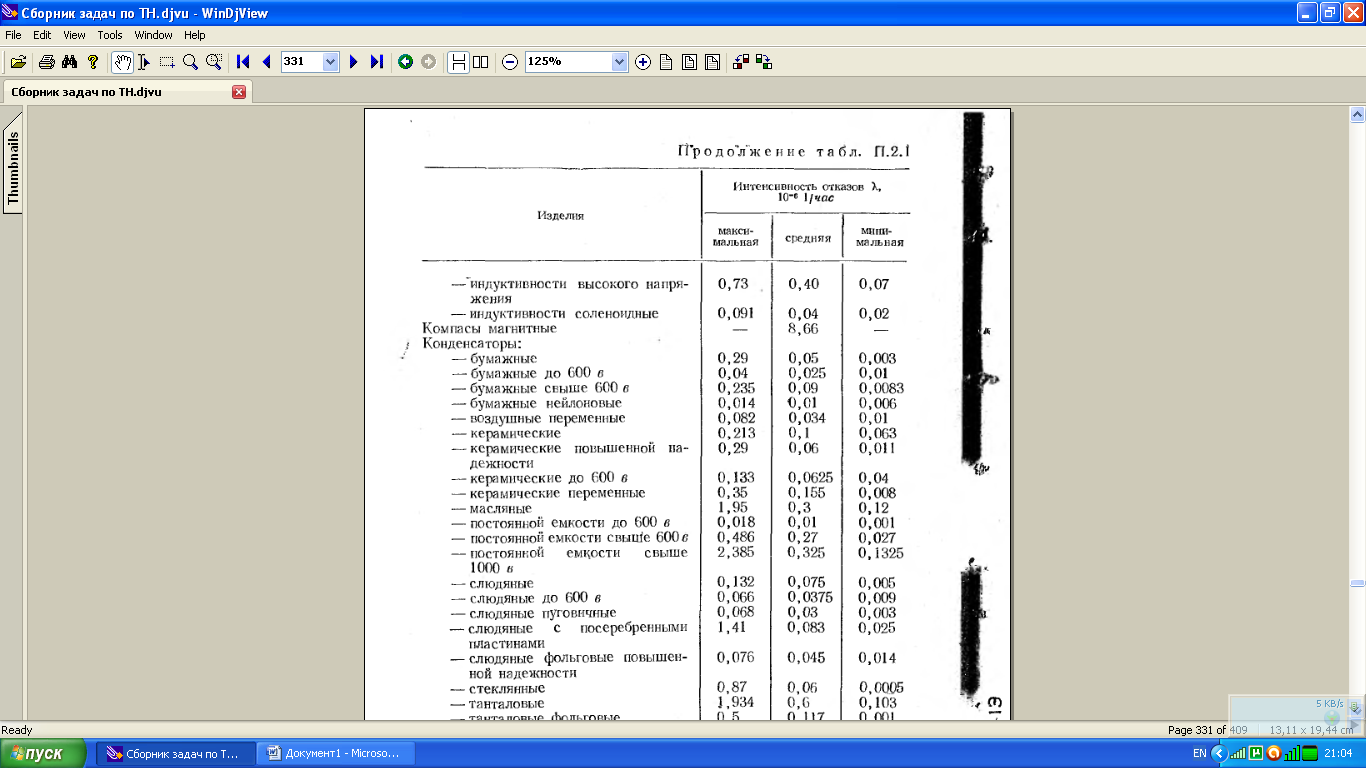Viewport: 1366px width, 768px height.
Task: Click the uTorrent tray icon
Action: pos(1256,753)
